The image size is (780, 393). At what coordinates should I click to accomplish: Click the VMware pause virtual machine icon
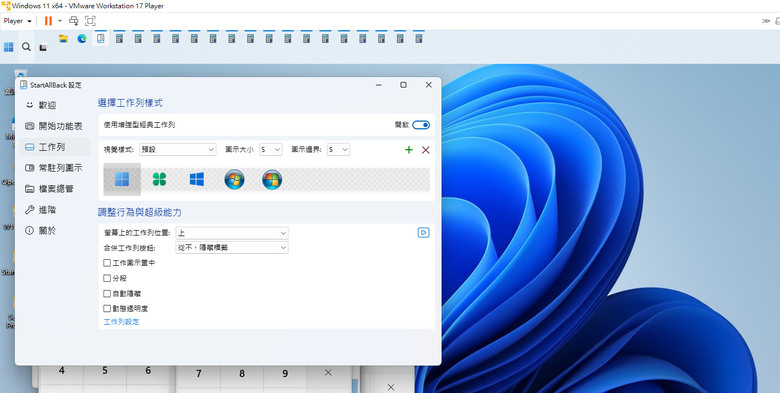(x=48, y=21)
